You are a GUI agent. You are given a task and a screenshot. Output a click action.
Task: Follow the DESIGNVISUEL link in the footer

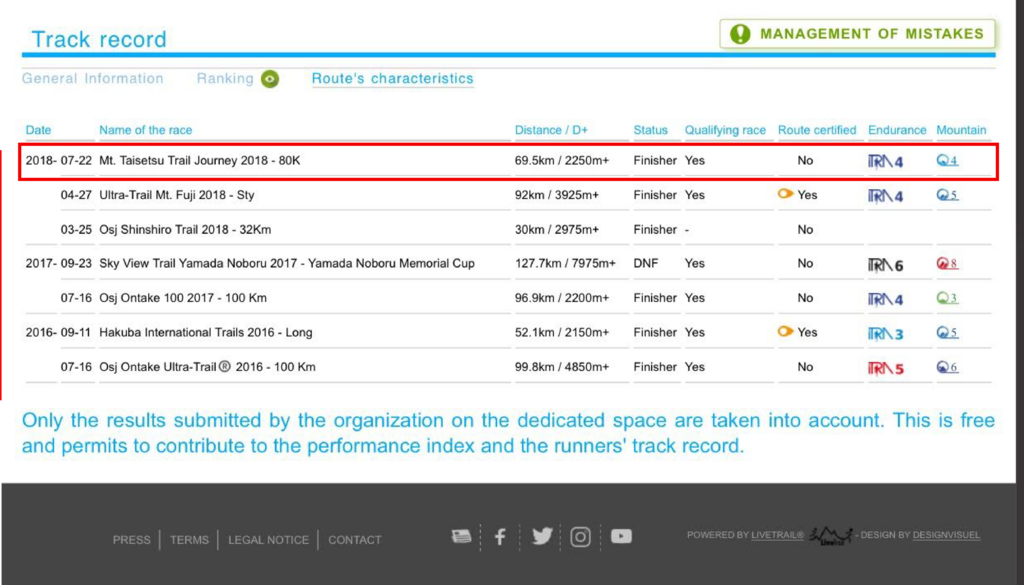click(946, 535)
